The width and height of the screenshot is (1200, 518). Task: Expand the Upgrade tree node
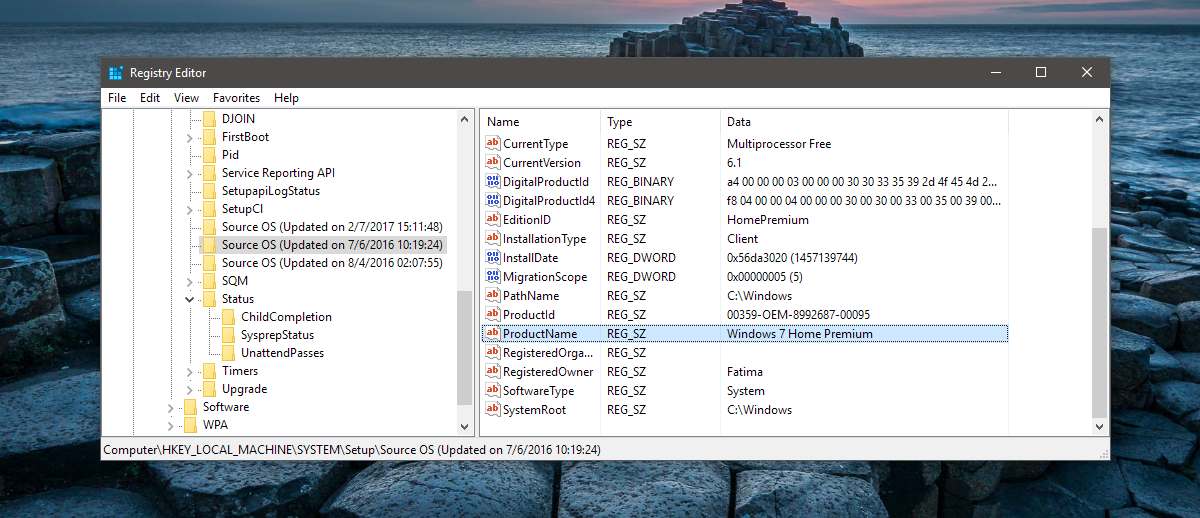pos(190,389)
